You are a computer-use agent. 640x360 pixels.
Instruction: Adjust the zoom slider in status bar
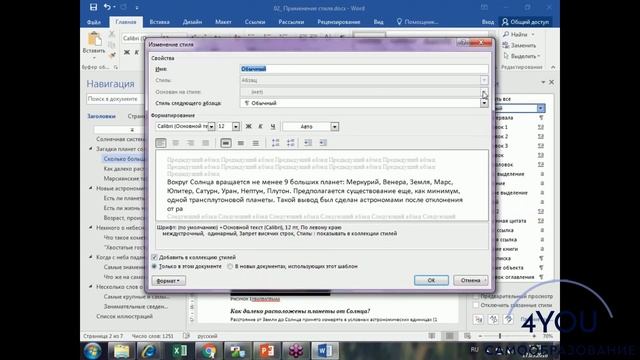click(x=500, y=336)
